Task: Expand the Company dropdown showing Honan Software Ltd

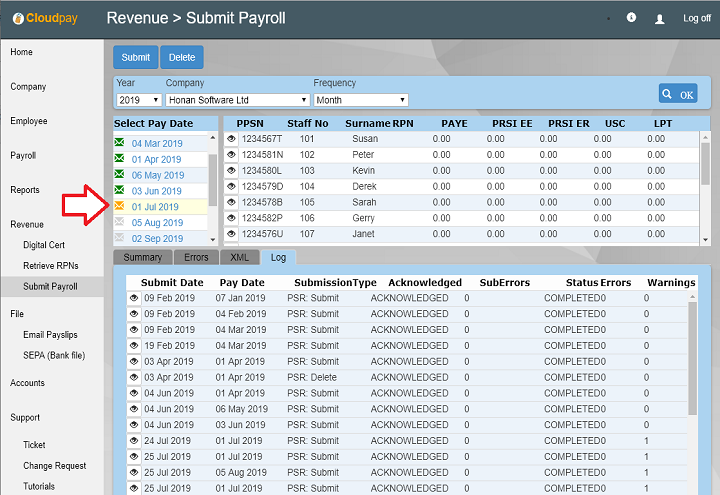Action: tap(237, 100)
